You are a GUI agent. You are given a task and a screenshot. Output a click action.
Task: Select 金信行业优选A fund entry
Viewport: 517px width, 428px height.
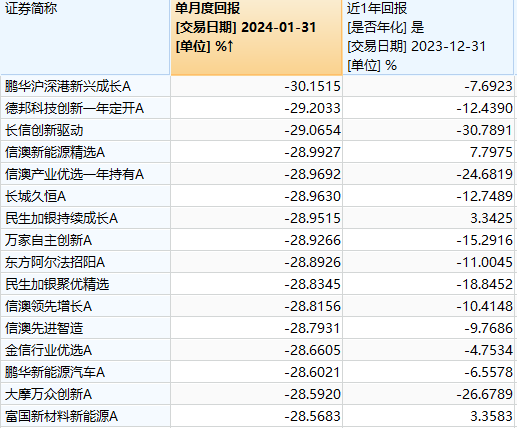coord(48,351)
